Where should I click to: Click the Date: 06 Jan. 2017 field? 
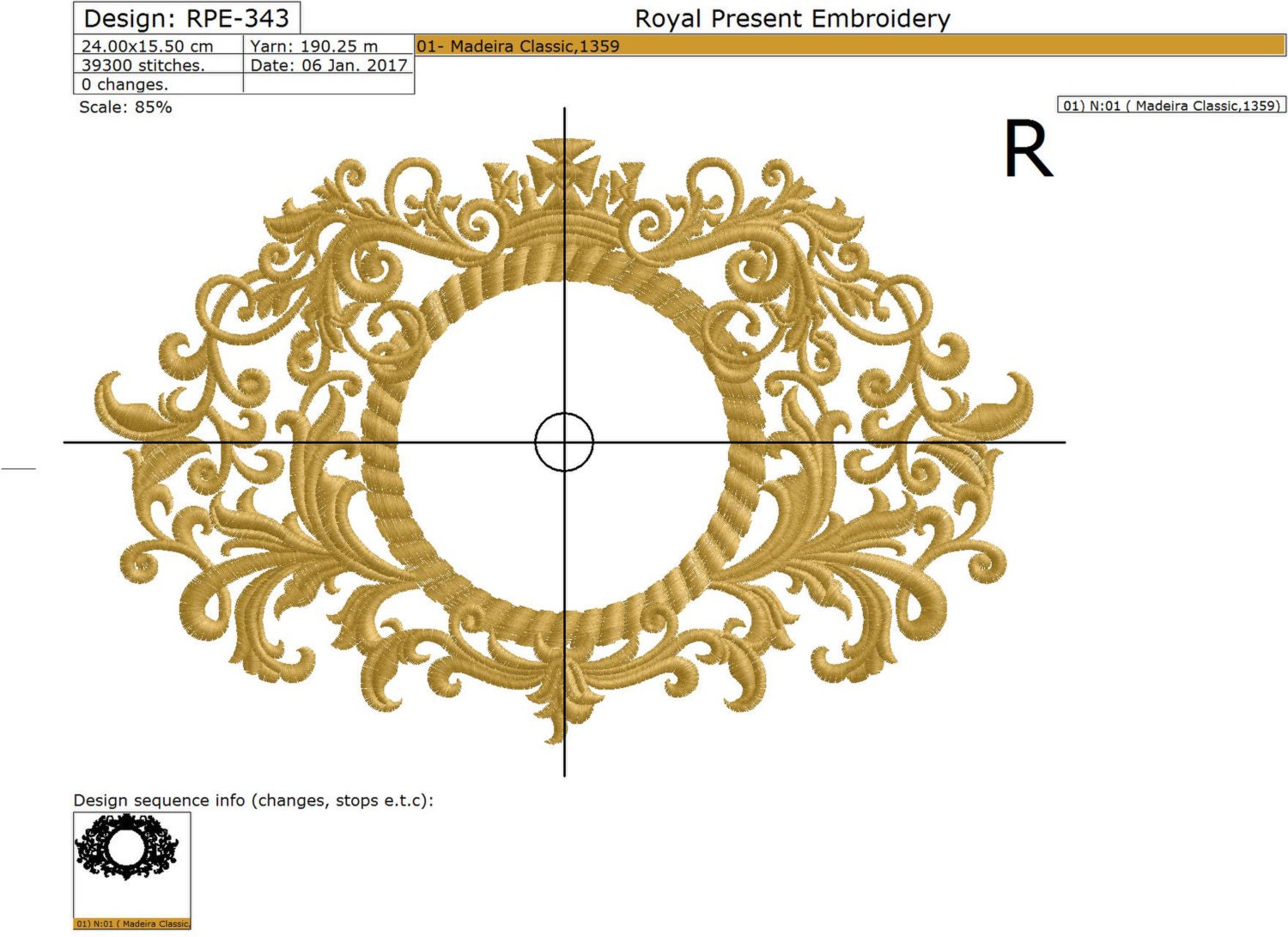click(329, 65)
